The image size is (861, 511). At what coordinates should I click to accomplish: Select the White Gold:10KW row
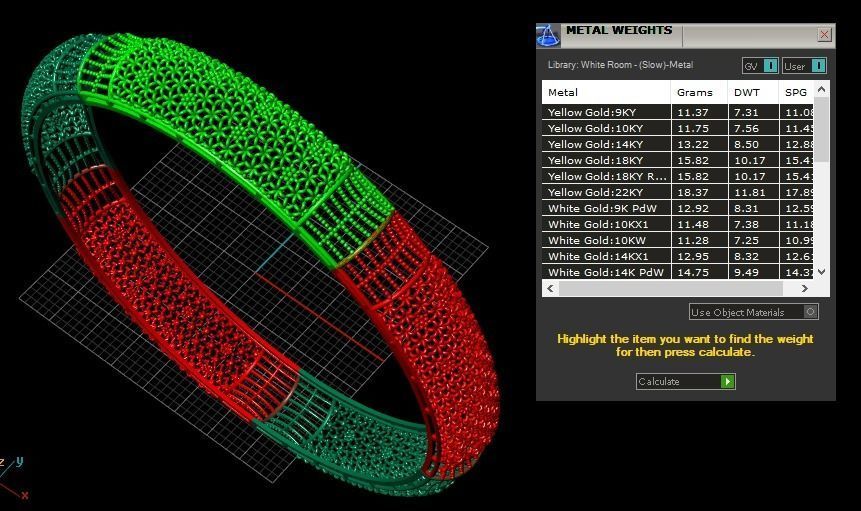click(x=678, y=240)
